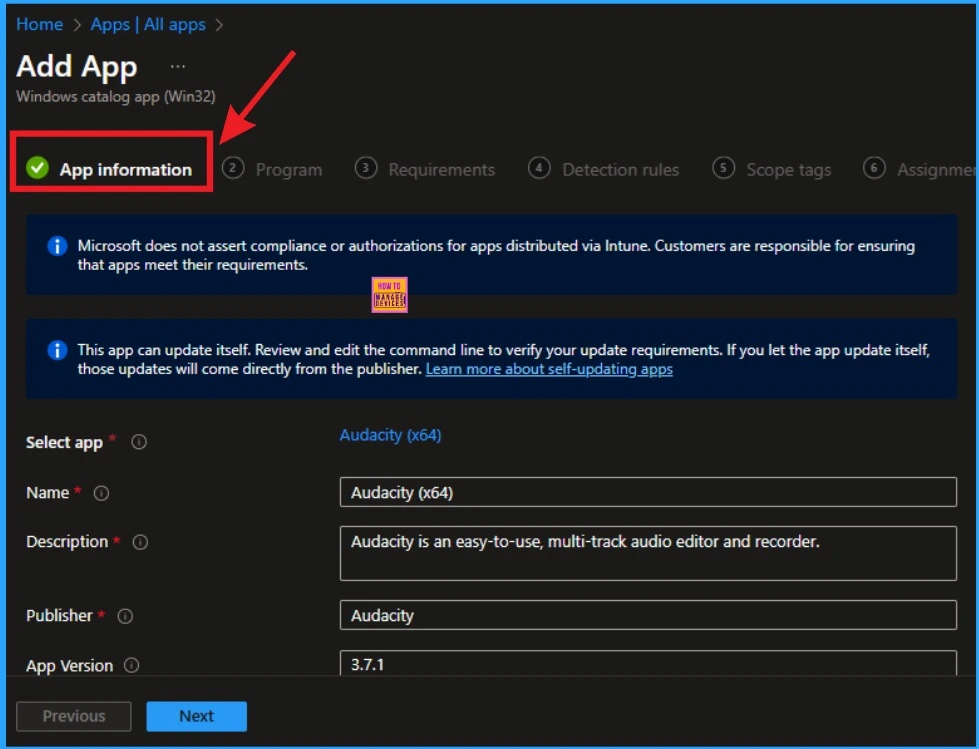Click the Next button
The height and width of the screenshot is (749, 979).
pyautogui.click(x=197, y=716)
